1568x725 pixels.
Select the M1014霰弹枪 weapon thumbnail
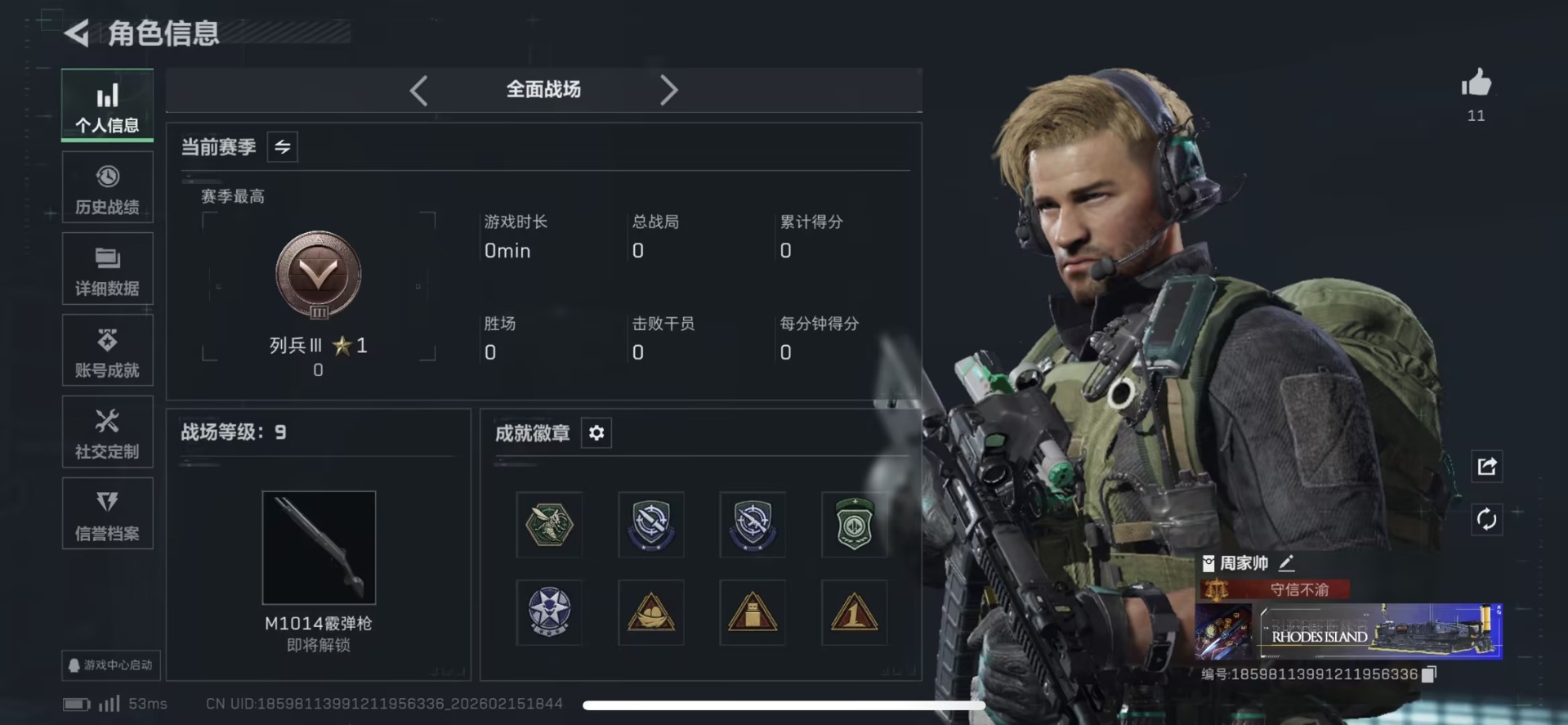[319, 548]
